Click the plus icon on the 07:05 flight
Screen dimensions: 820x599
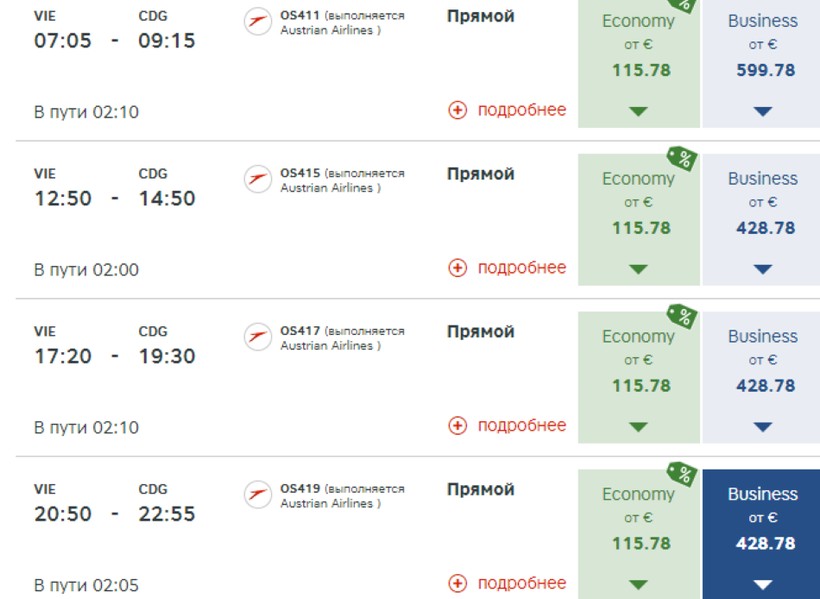pos(458,110)
